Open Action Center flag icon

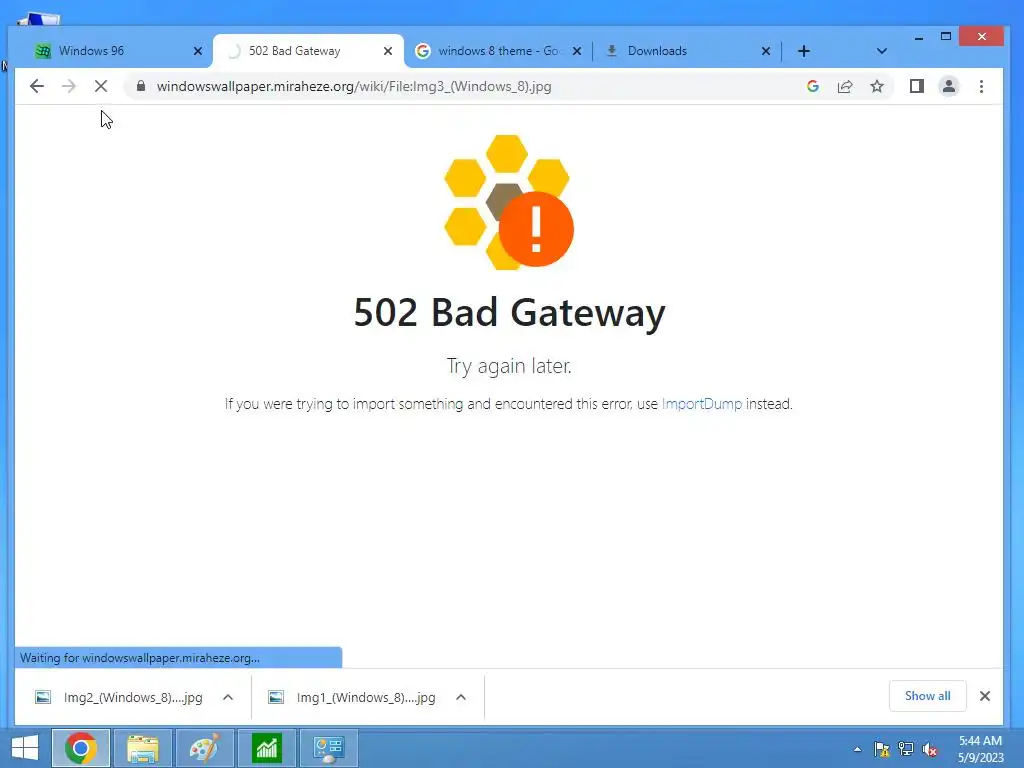click(x=882, y=749)
